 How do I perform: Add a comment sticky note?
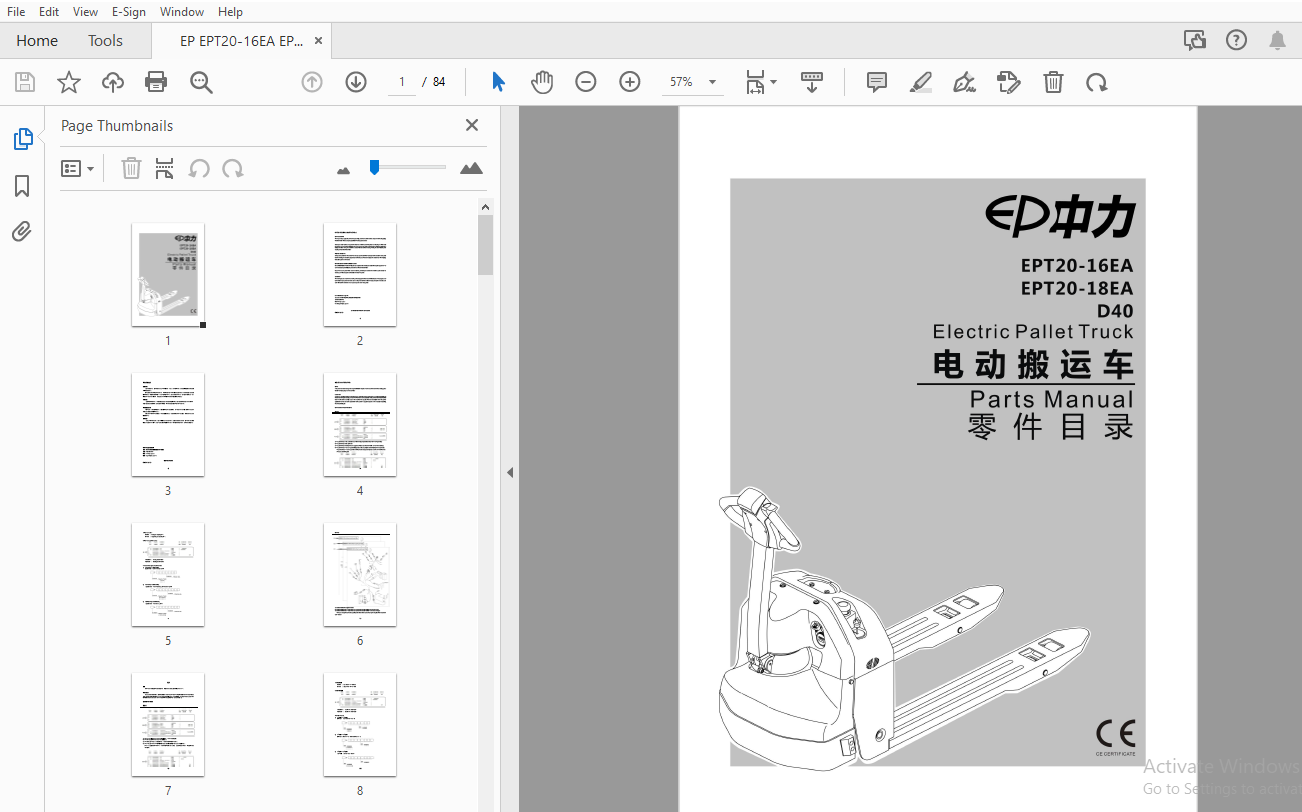click(x=877, y=82)
